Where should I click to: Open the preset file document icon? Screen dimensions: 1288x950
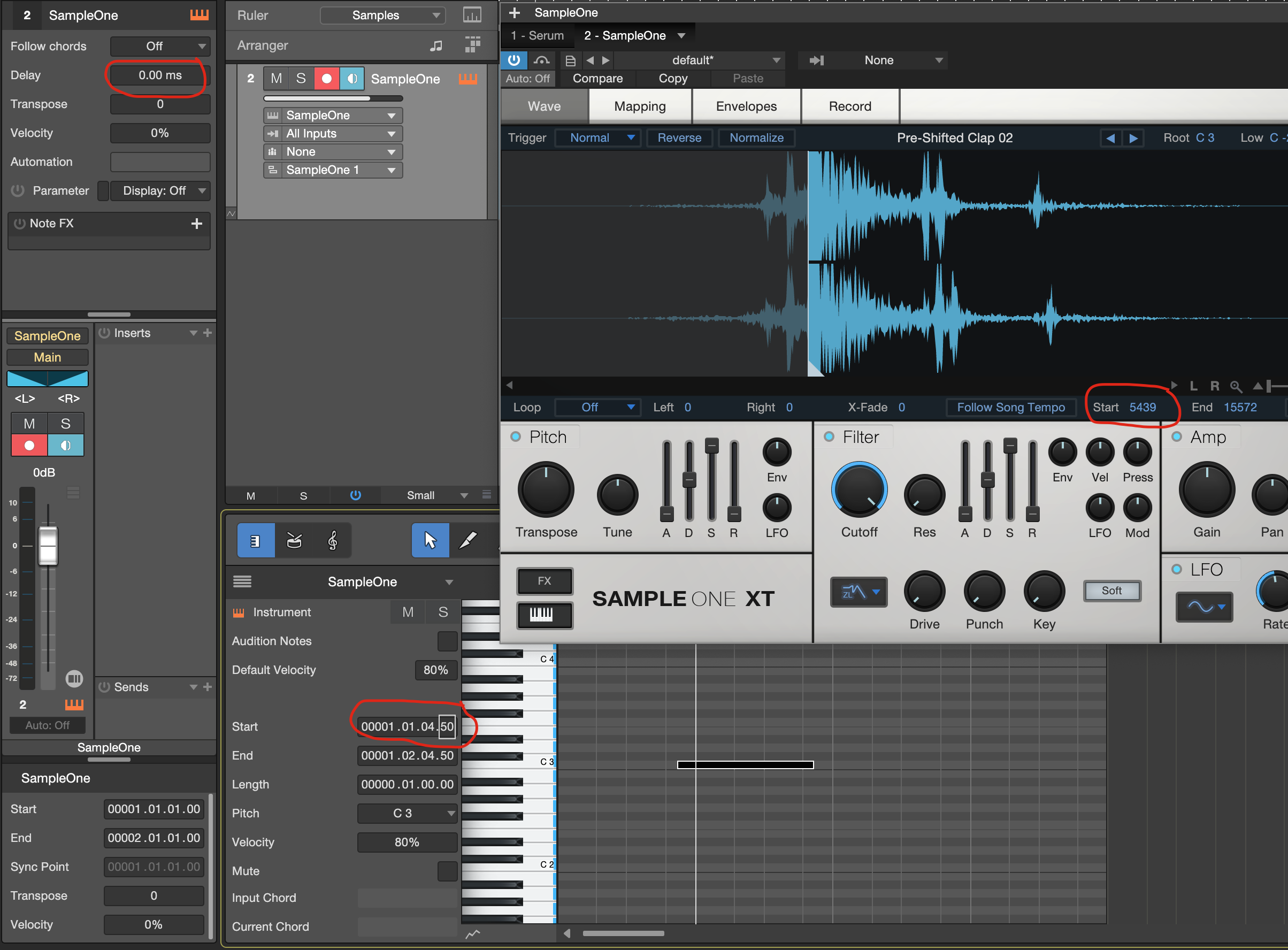click(x=570, y=60)
